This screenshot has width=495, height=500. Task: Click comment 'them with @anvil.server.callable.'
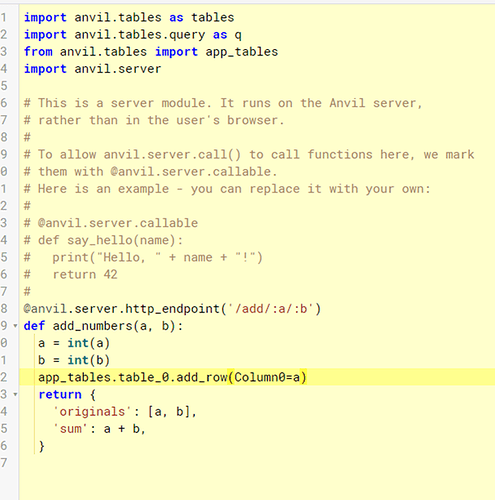(x=150, y=172)
